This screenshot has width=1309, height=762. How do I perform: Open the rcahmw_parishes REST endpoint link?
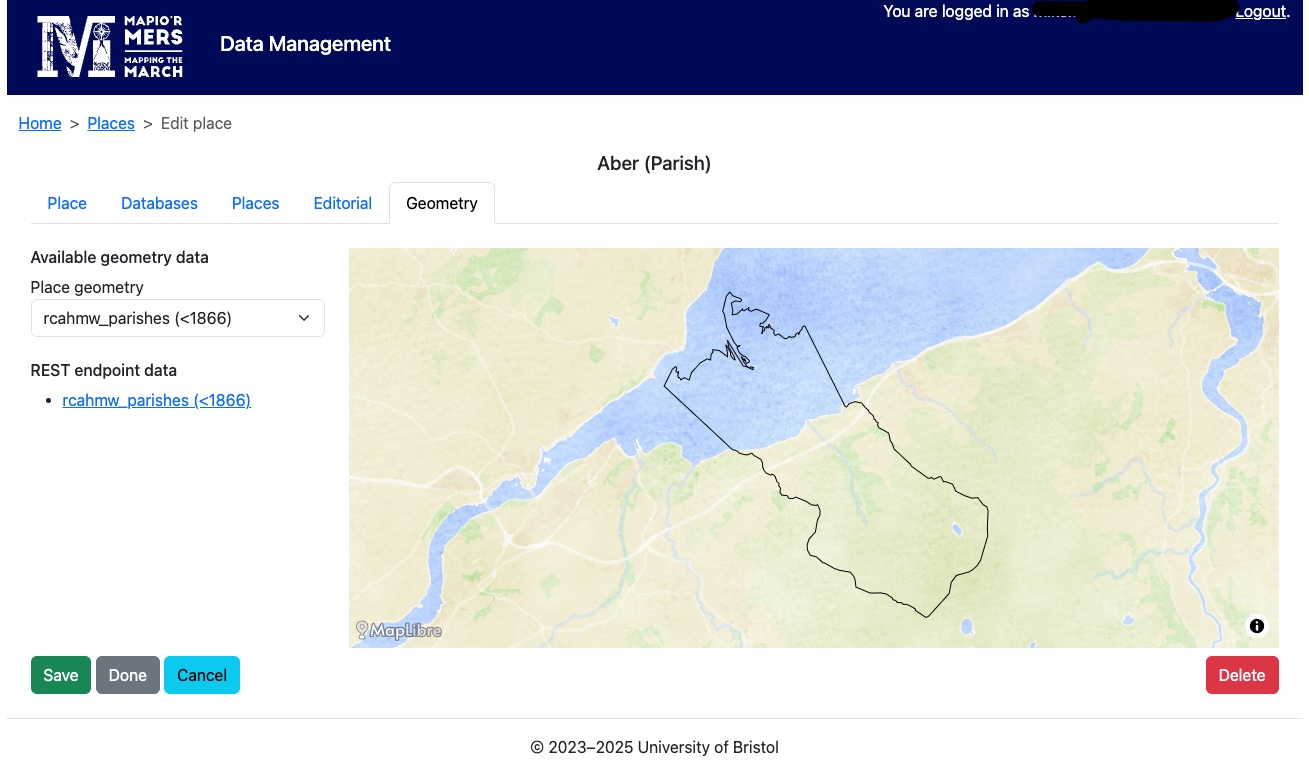(x=156, y=400)
